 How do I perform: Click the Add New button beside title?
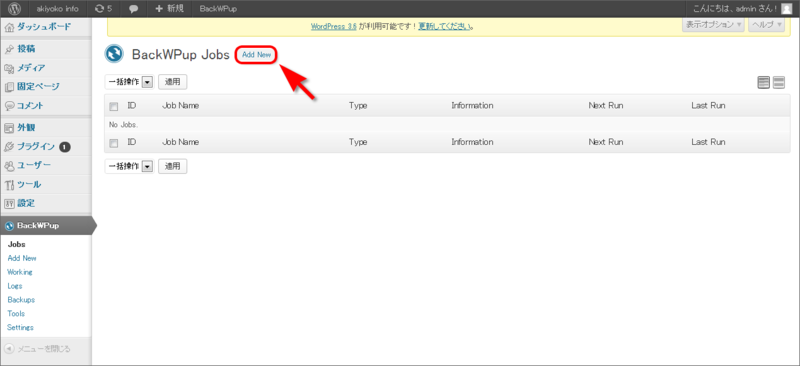256,55
